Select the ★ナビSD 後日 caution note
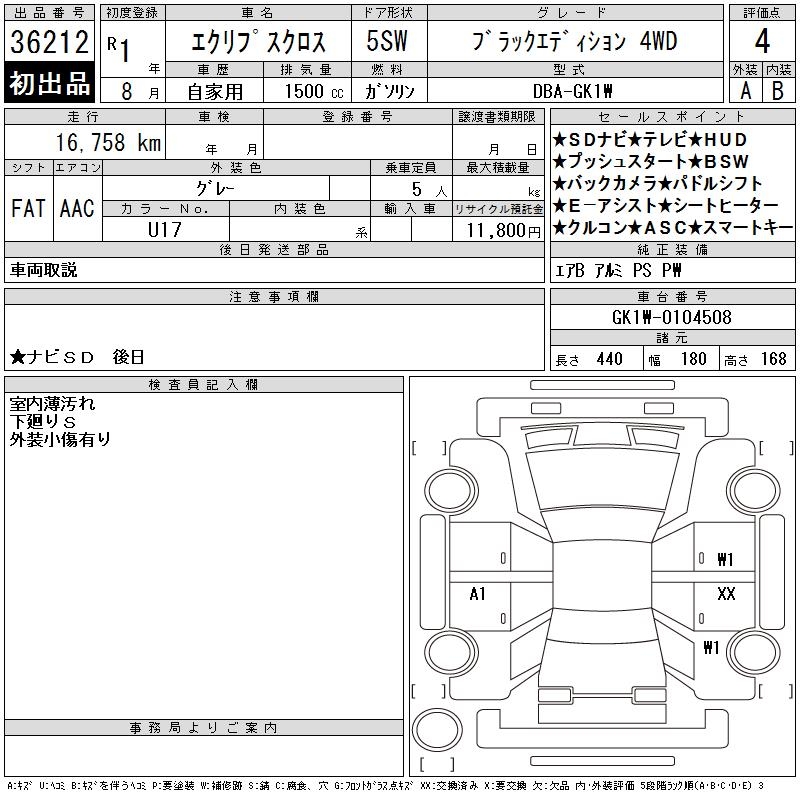Image resolution: width=800 pixels, height=800 pixels. [78, 356]
